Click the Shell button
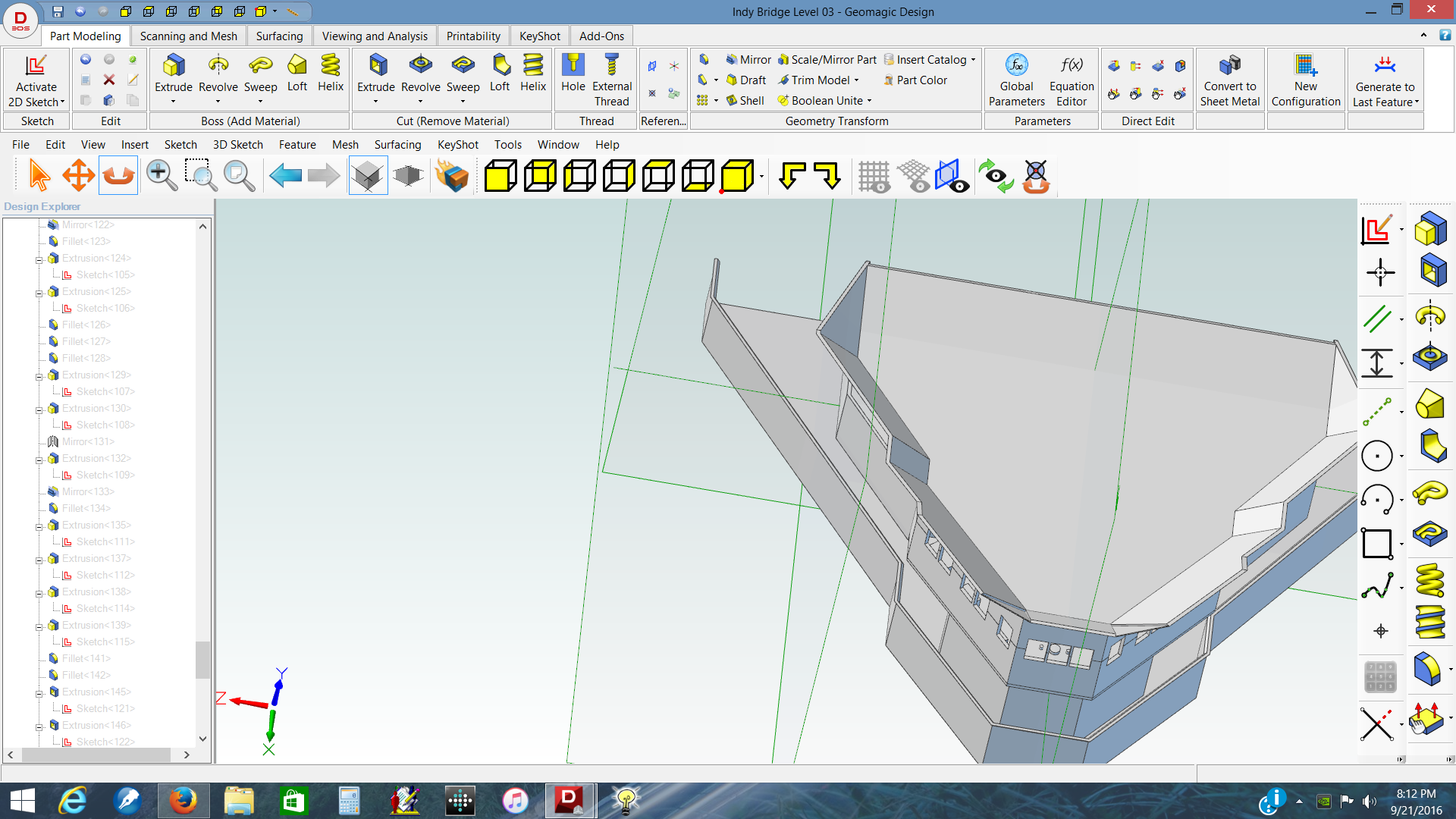 tap(745, 101)
